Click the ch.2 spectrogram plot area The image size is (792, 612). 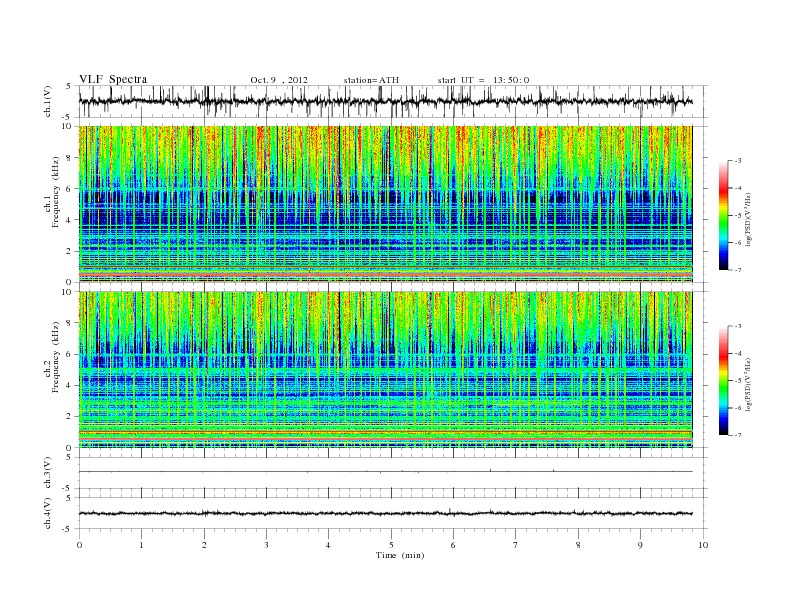[x=386, y=370]
